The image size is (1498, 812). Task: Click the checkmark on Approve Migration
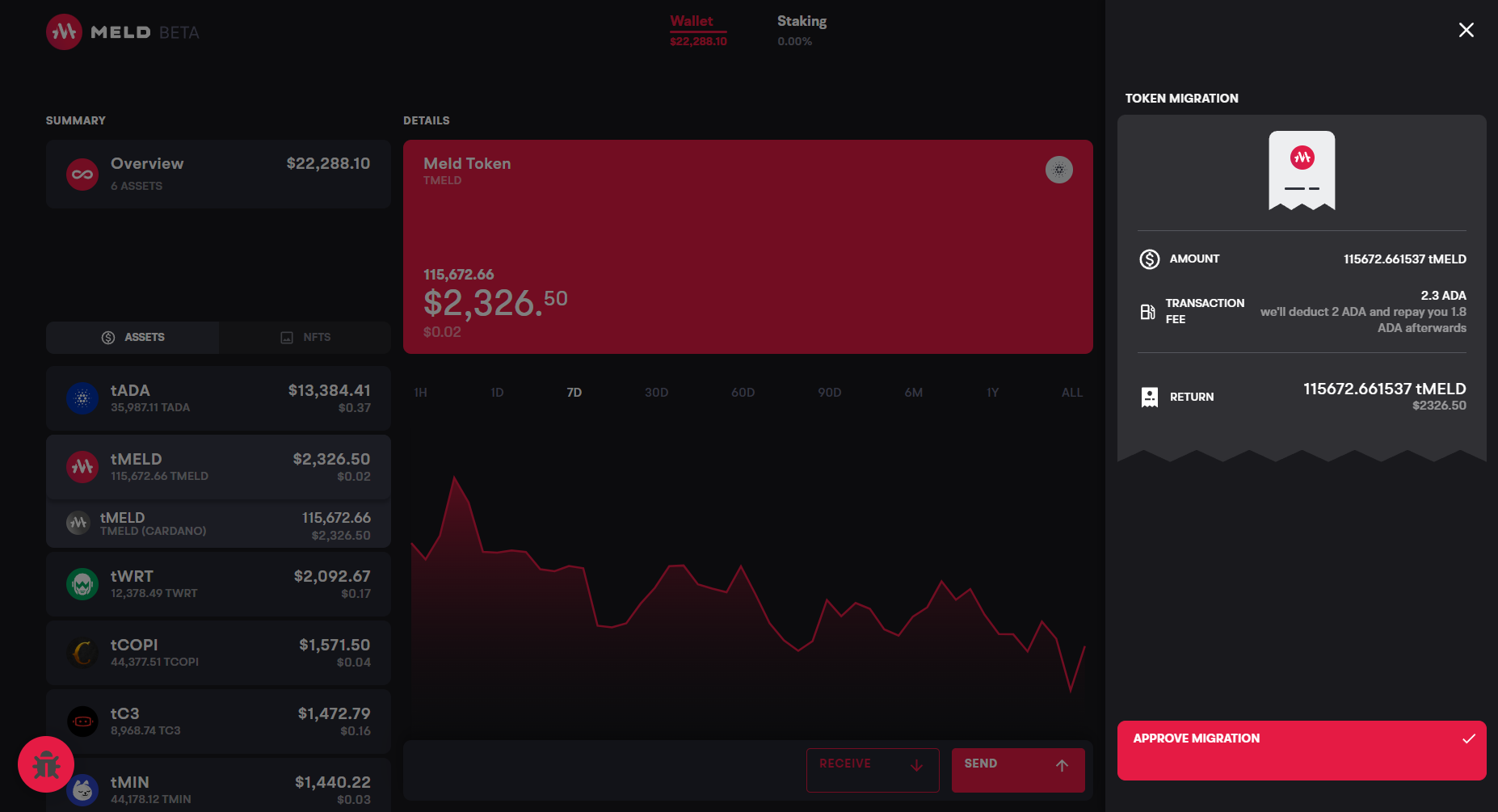tap(1468, 738)
